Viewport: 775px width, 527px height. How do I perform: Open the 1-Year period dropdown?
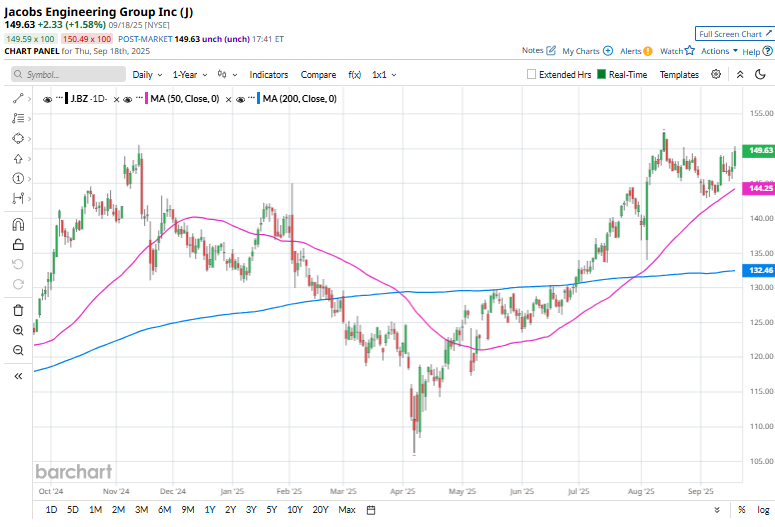point(190,75)
